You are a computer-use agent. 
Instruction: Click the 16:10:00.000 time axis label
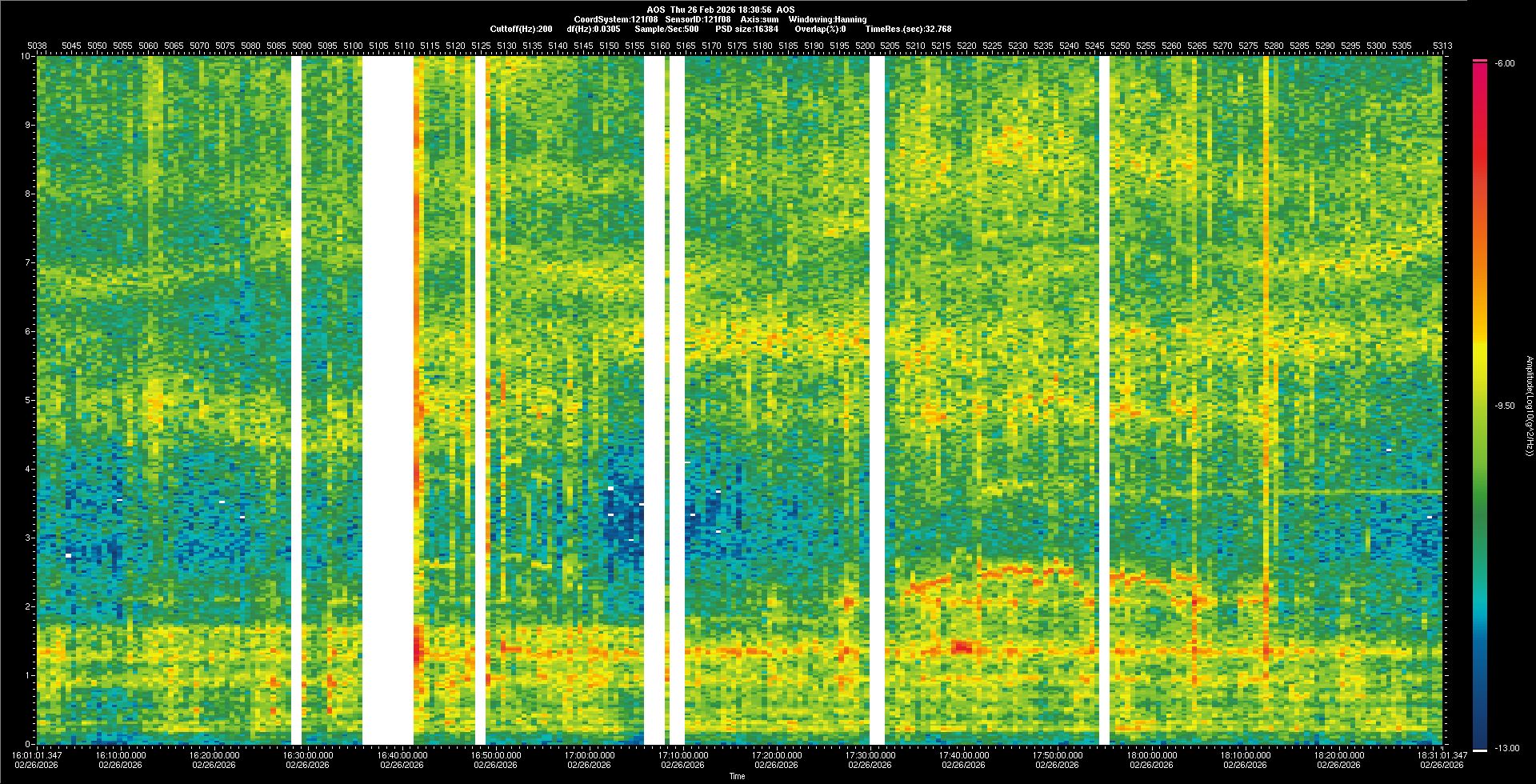(121, 754)
